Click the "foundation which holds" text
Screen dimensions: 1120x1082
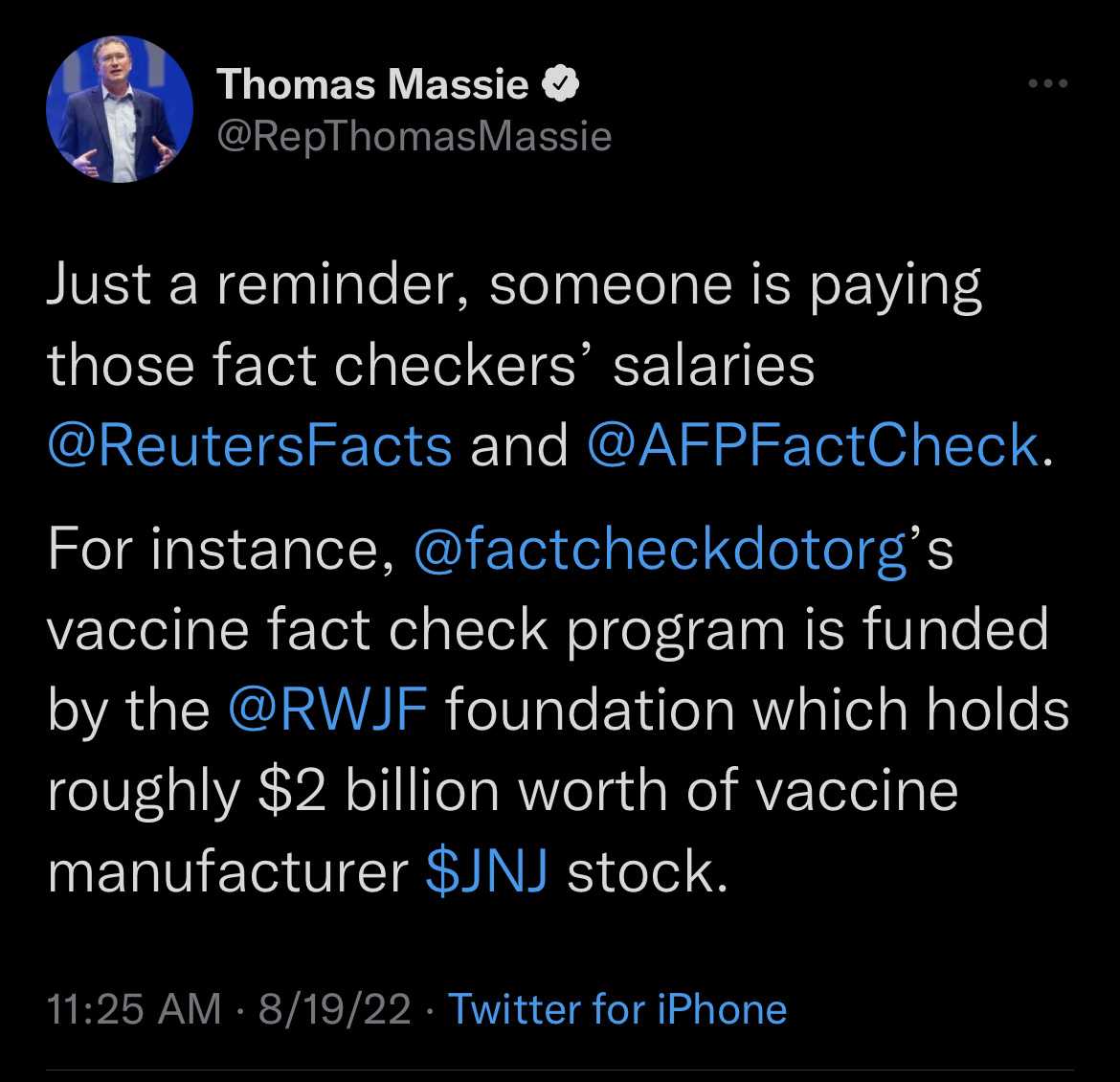point(756,710)
